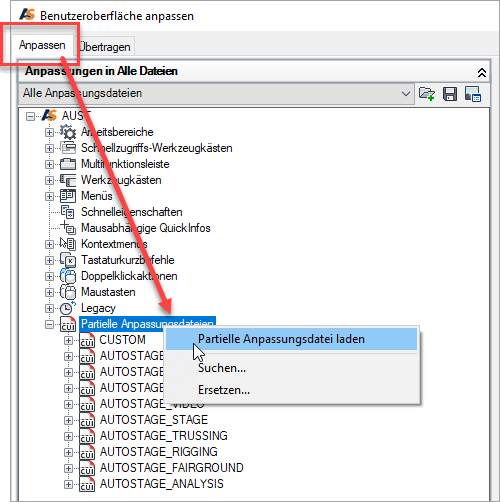Viewport: 500px width, 502px height.
Task: Open the Alle Anpassungsdateien dropdown
Action: coord(216,93)
